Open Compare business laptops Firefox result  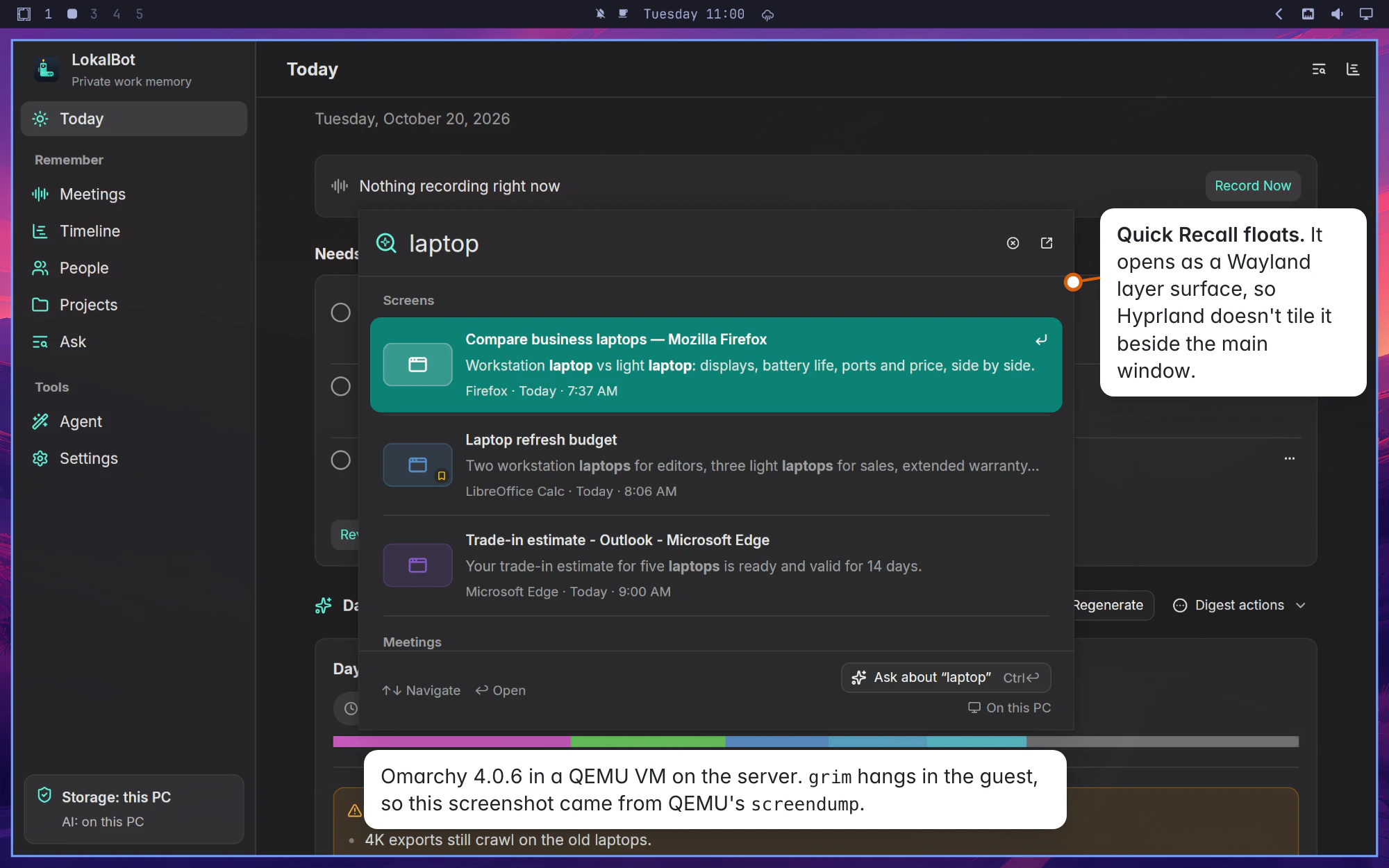click(716, 365)
